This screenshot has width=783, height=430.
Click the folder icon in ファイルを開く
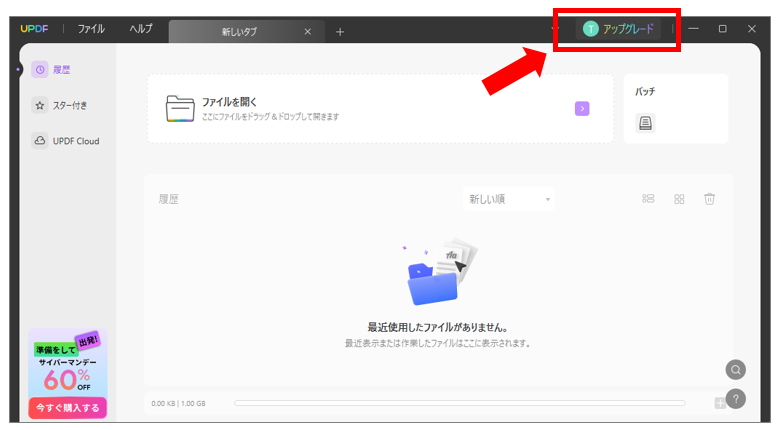tap(180, 108)
